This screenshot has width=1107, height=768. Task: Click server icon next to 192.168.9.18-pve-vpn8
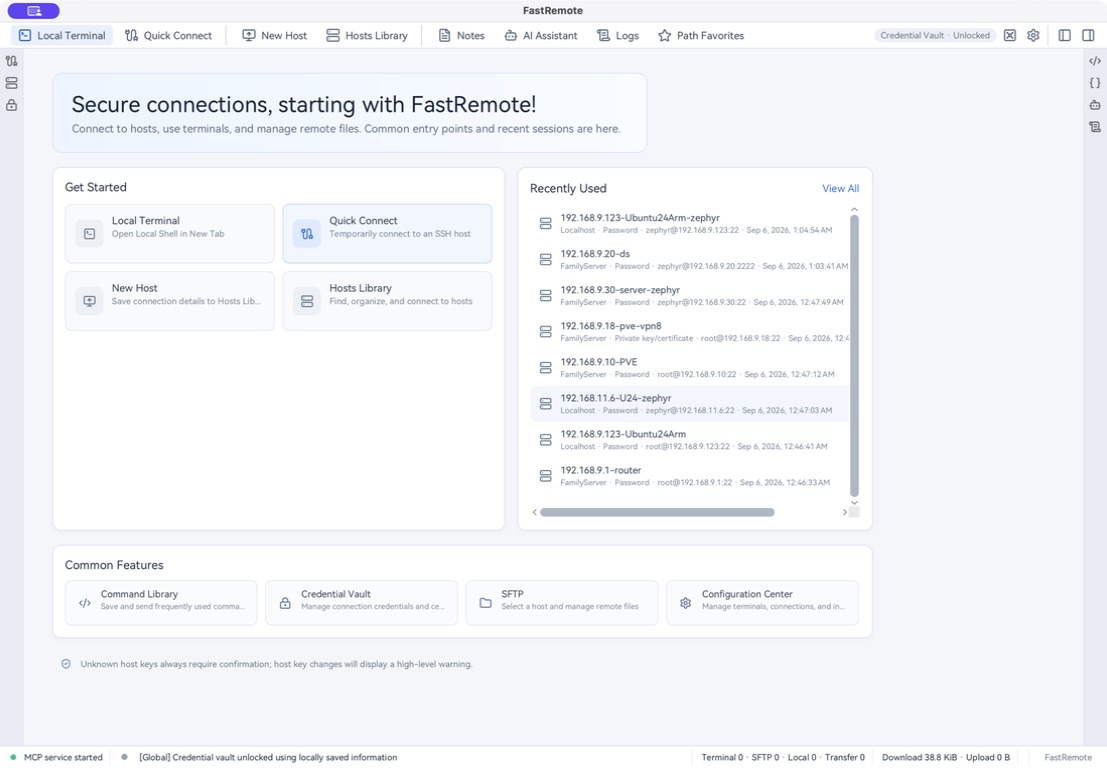[x=546, y=332]
